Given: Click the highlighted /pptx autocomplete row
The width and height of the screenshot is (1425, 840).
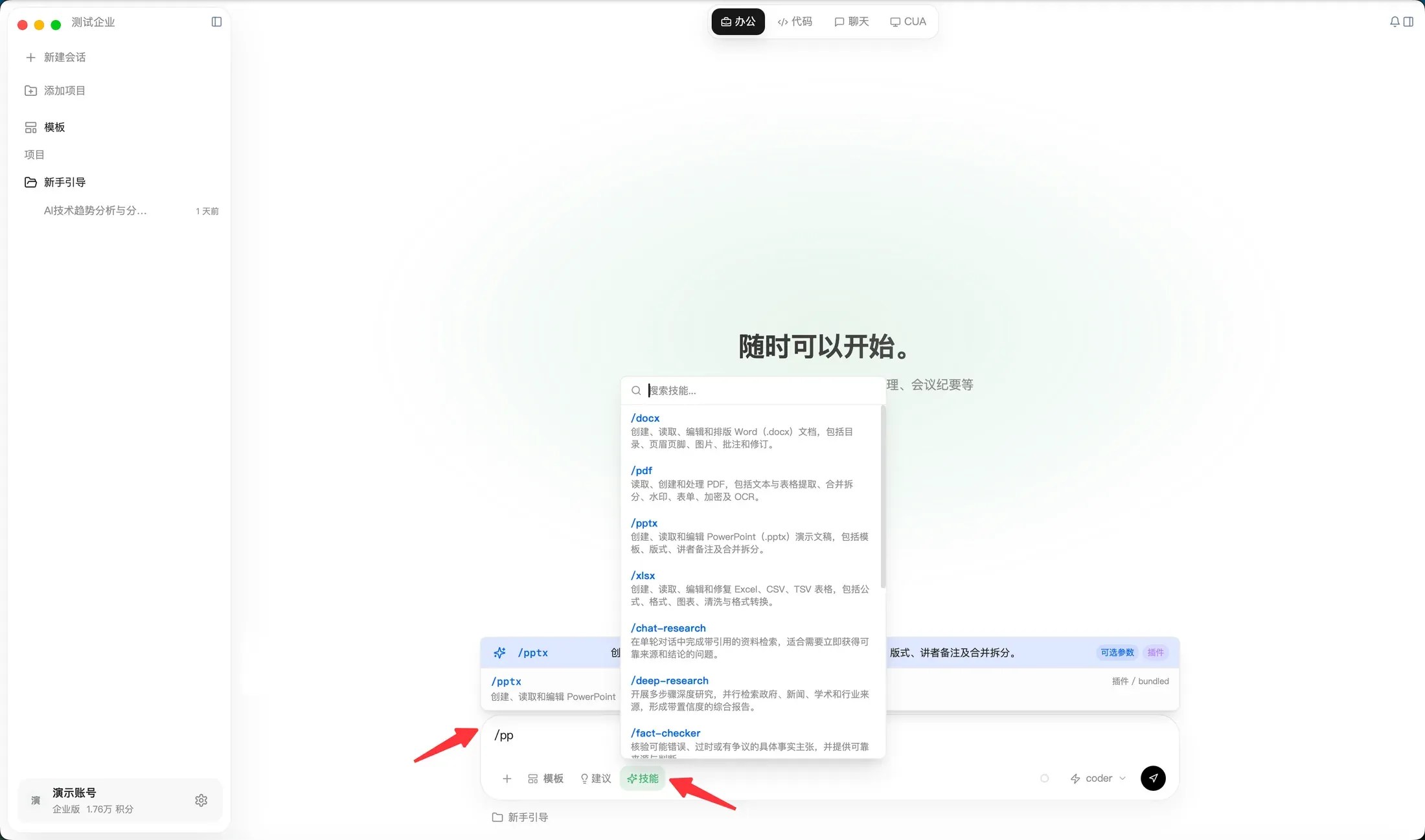Looking at the screenshot, I should [829, 653].
